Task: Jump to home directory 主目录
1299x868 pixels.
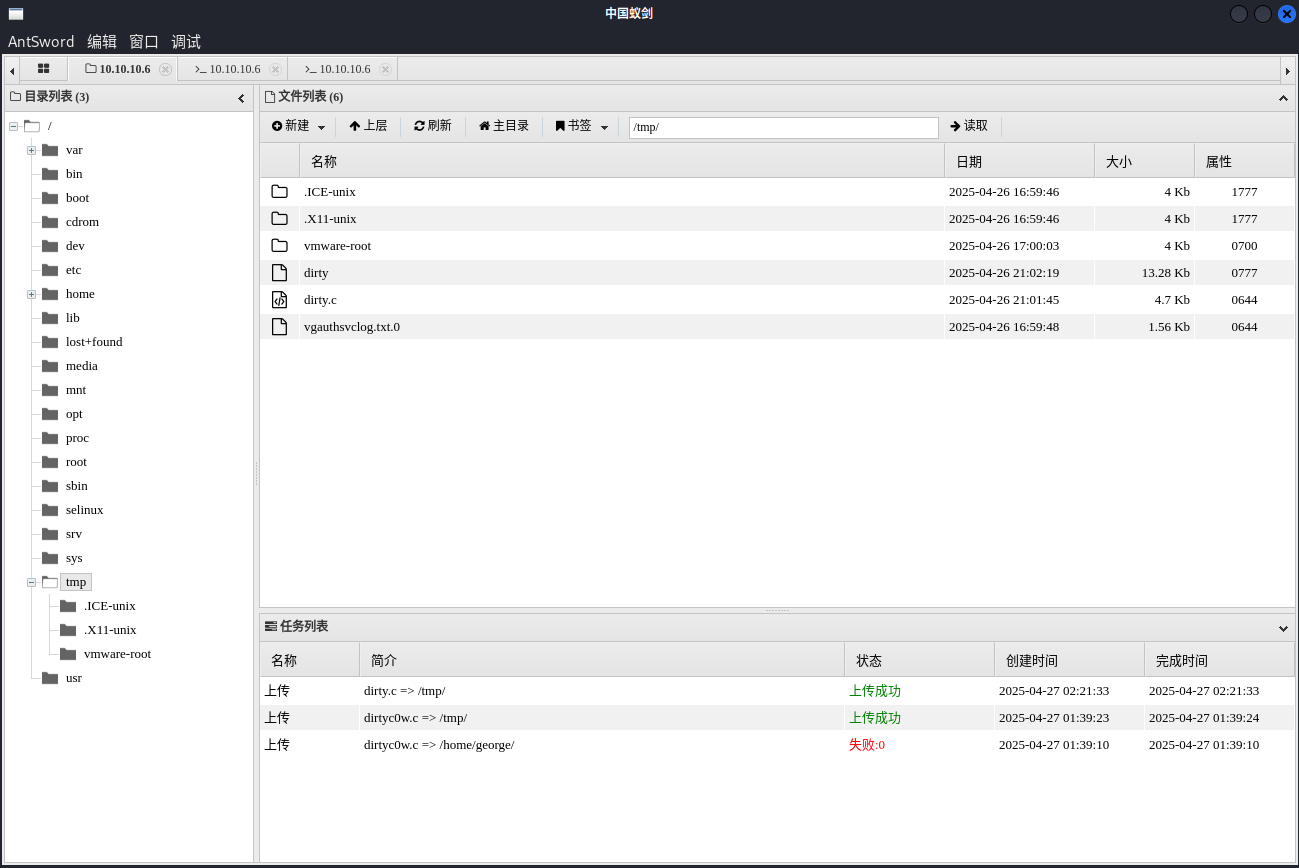Action: point(504,126)
